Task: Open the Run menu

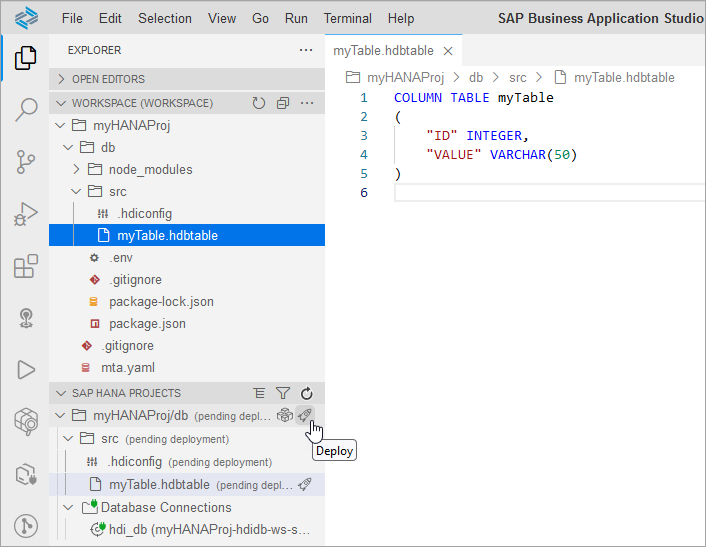Action: pos(296,18)
